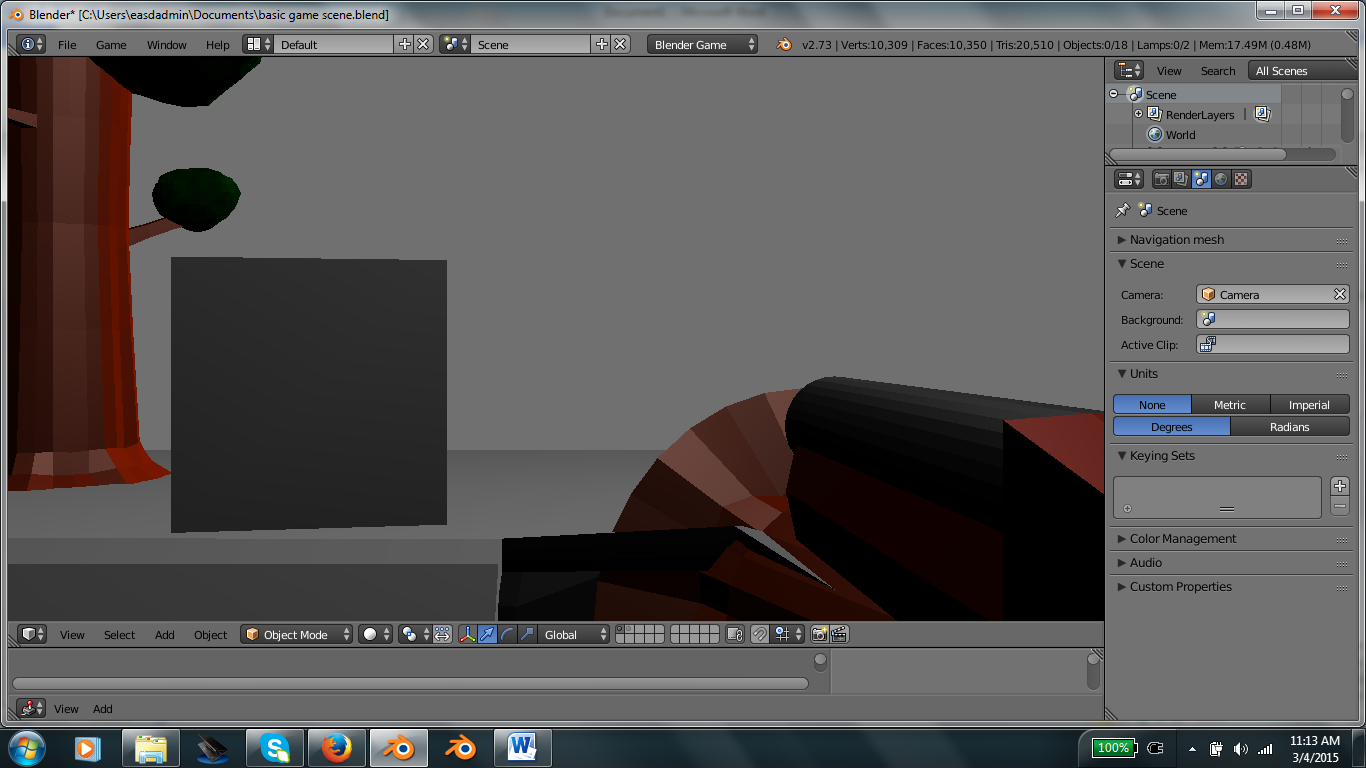This screenshot has height=768, width=1366.
Task: Click the Blender logo in info header
Action: (x=784, y=44)
